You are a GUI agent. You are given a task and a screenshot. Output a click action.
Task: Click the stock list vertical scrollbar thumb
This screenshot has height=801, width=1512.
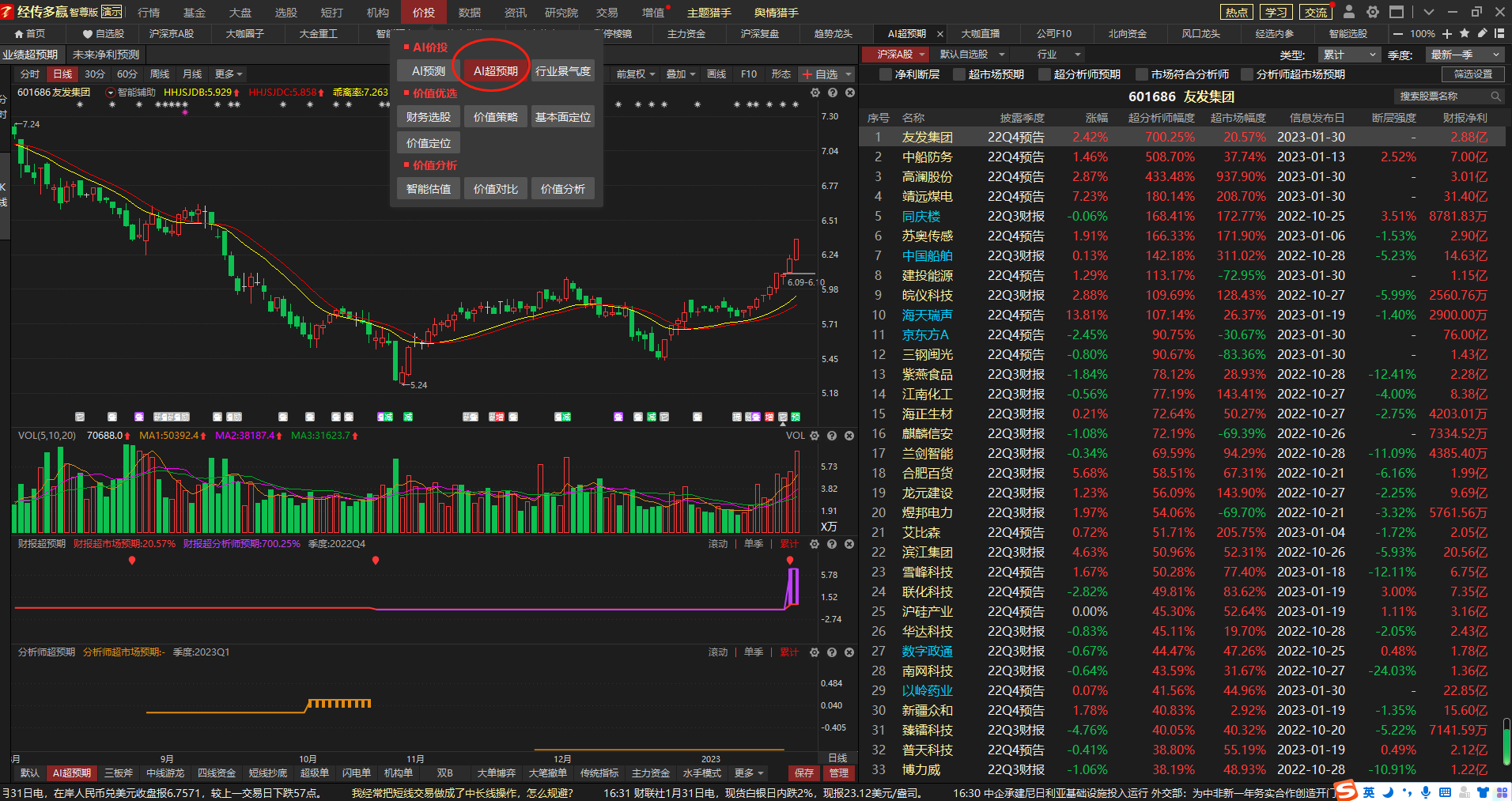(1507, 742)
